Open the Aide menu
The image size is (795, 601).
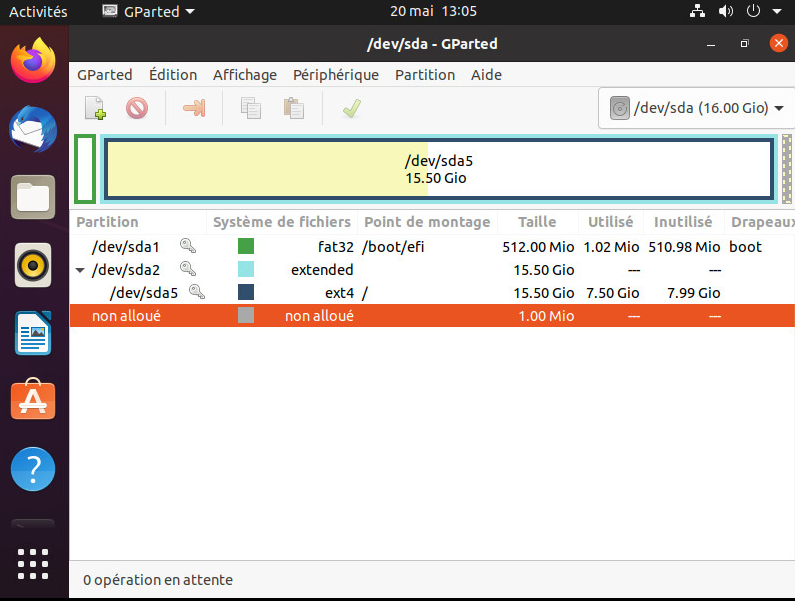click(486, 75)
